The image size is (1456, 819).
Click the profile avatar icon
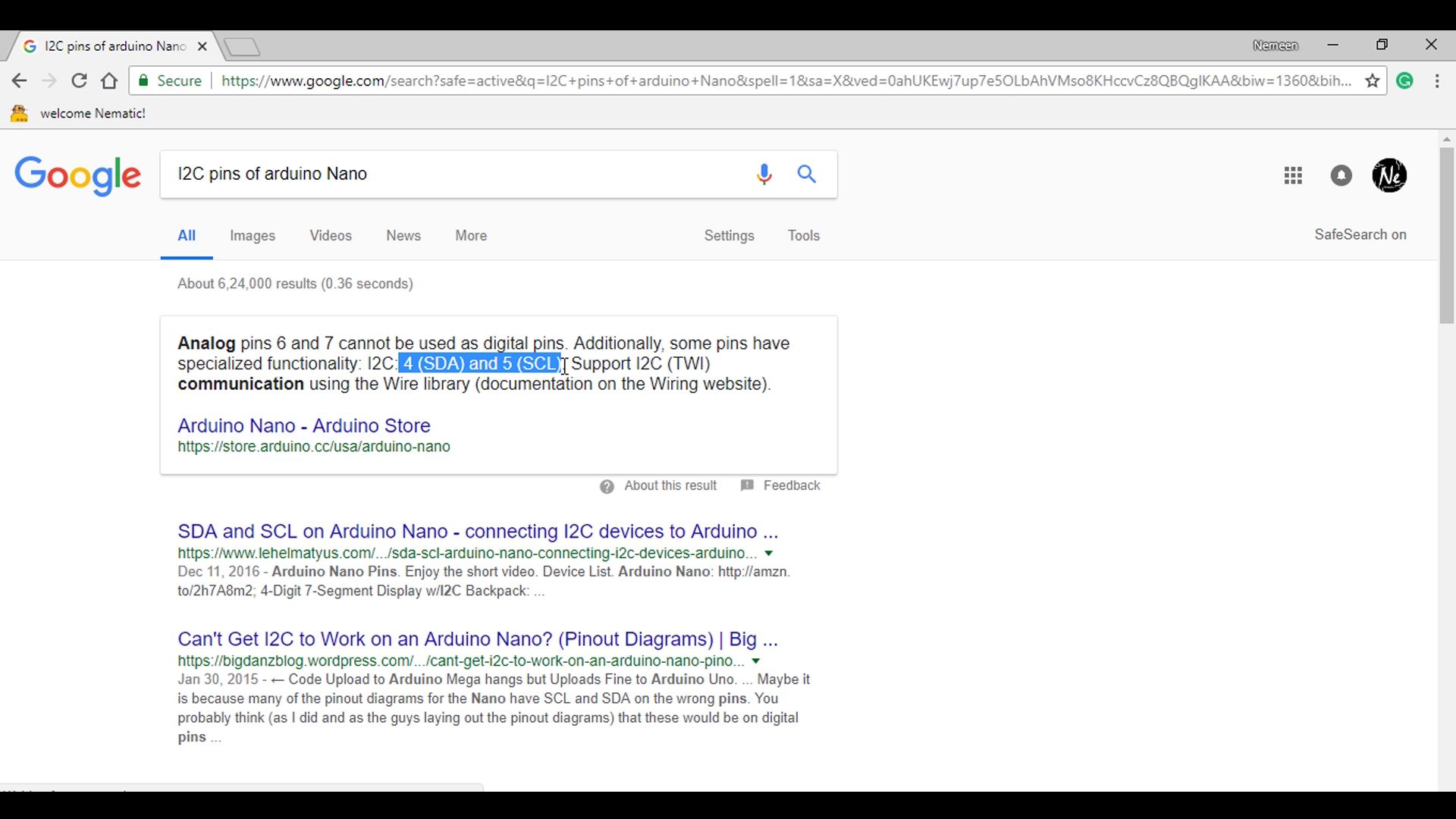pyautogui.click(x=1389, y=176)
